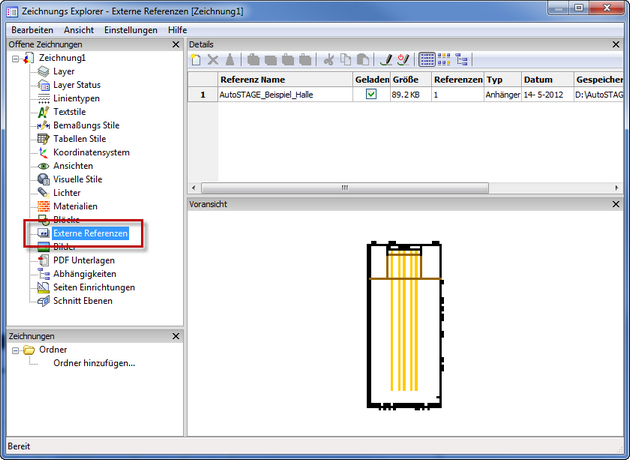Click the Größe column header
Viewport: 630px width, 460px height.
[408, 78]
